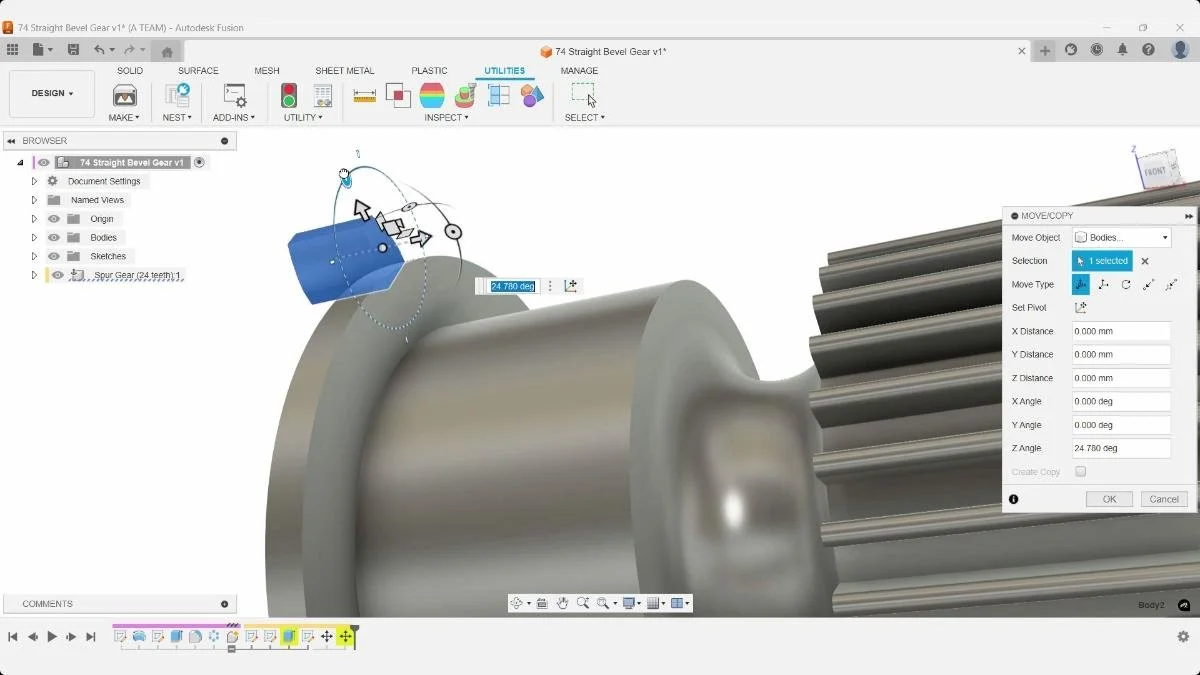Expand the Origin folder node
The height and width of the screenshot is (675, 1200).
click(34, 219)
